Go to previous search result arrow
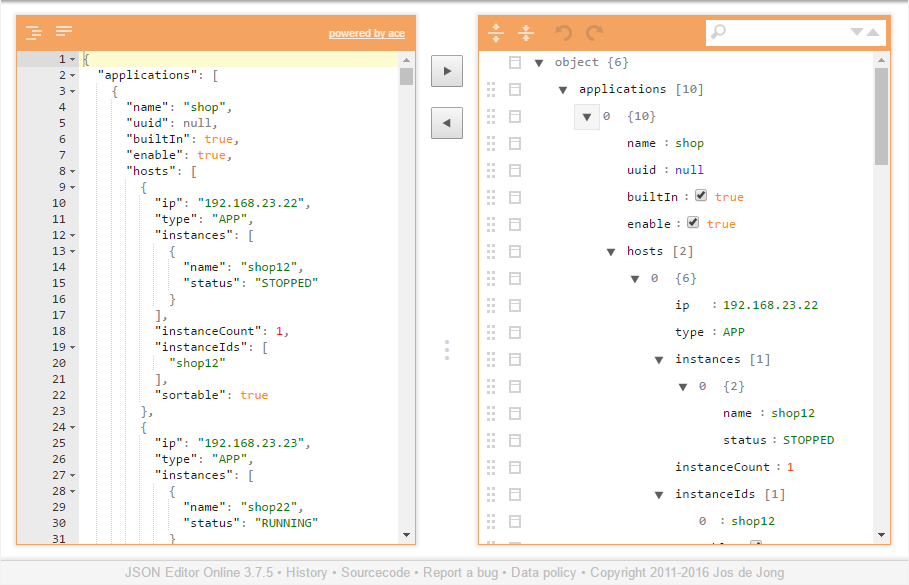The image size is (909, 585). click(872, 32)
